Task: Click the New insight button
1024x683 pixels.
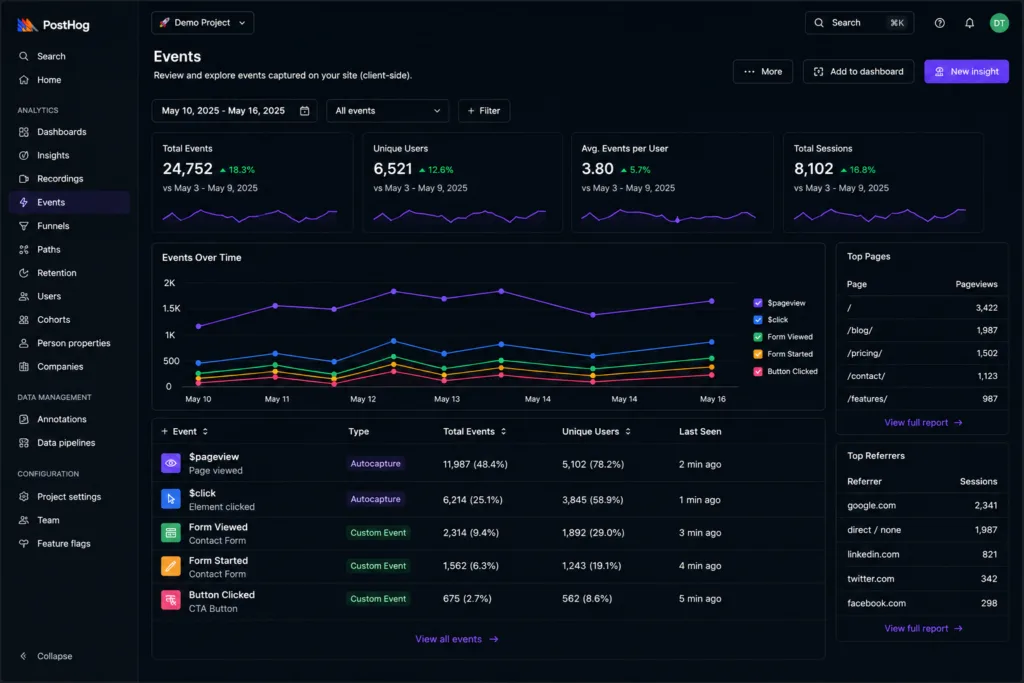Action: coord(966,72)
